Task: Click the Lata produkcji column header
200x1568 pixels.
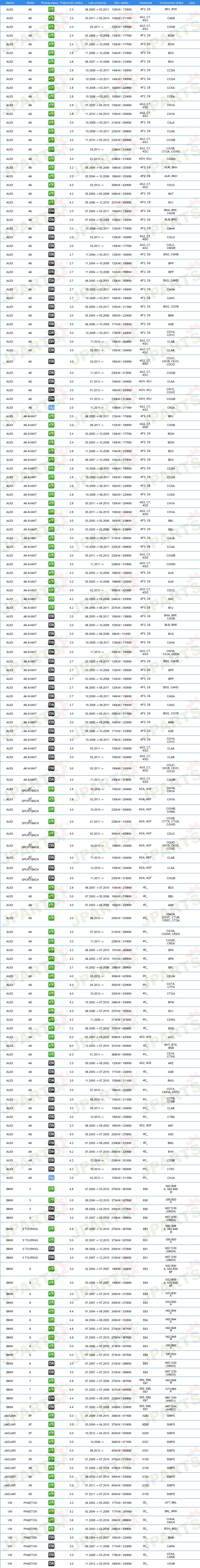Action: (97, 3)
